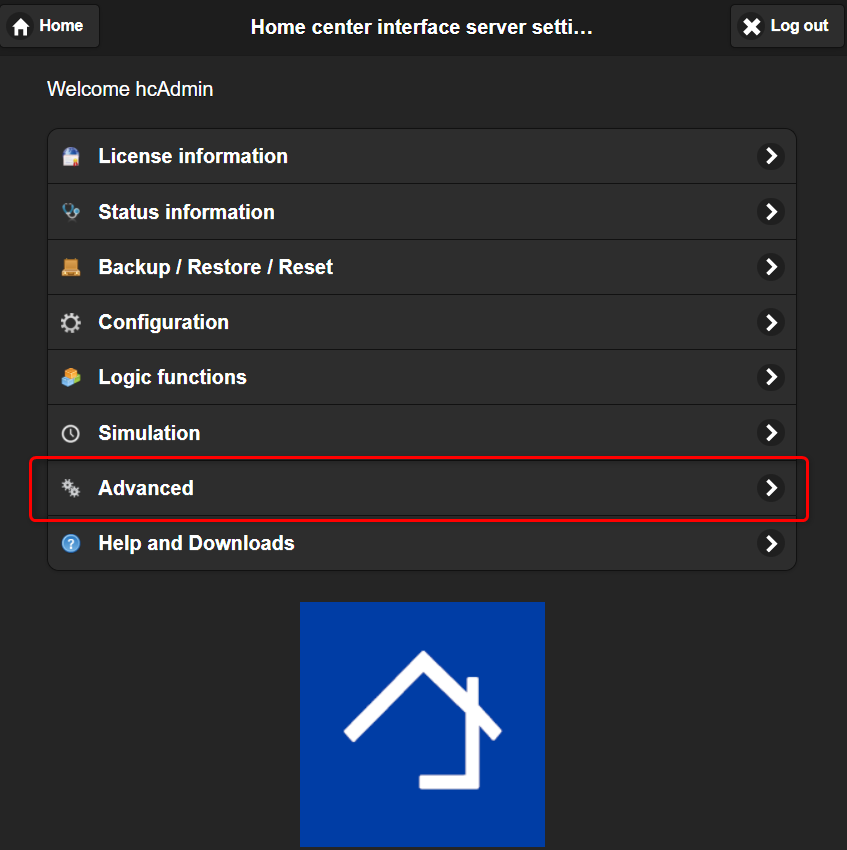Click the Simulation clock icon

(x=70, y=433)
